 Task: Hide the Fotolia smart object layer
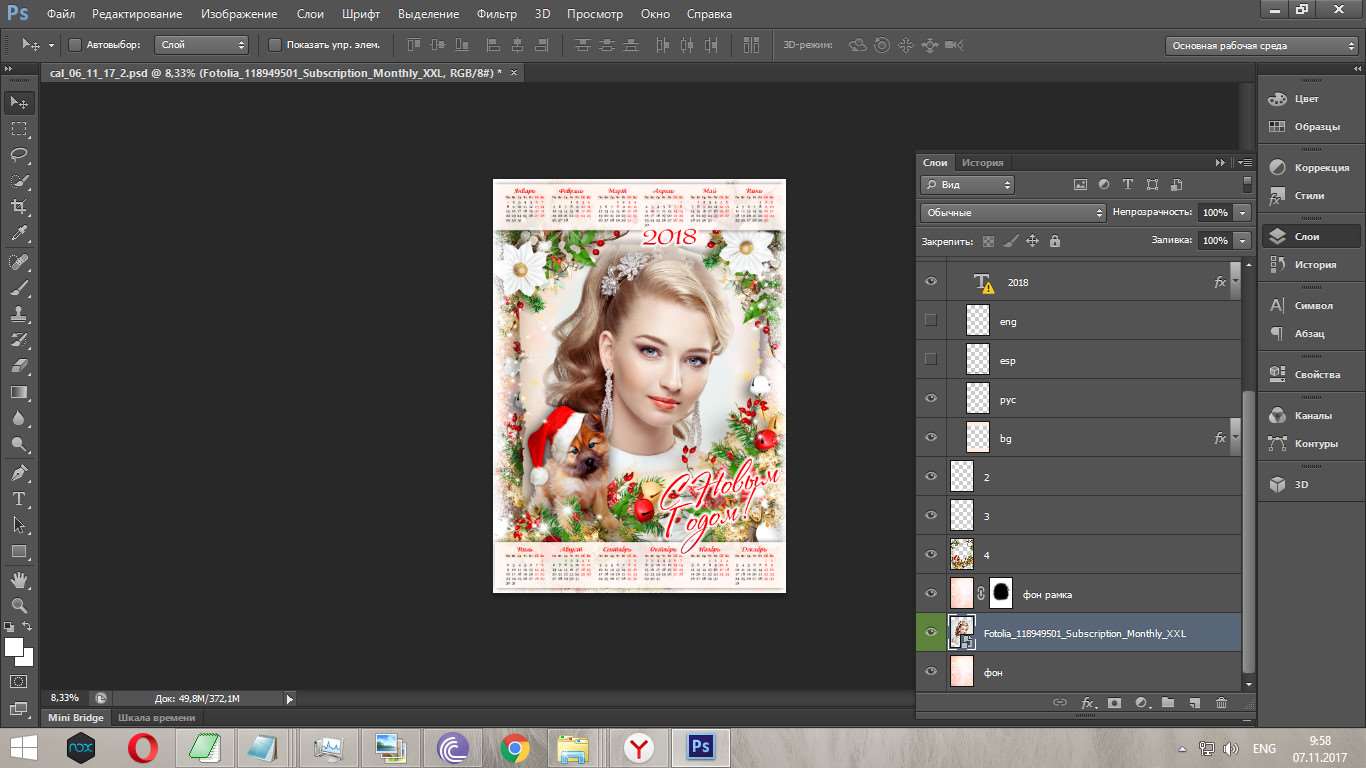coord(931,633)
